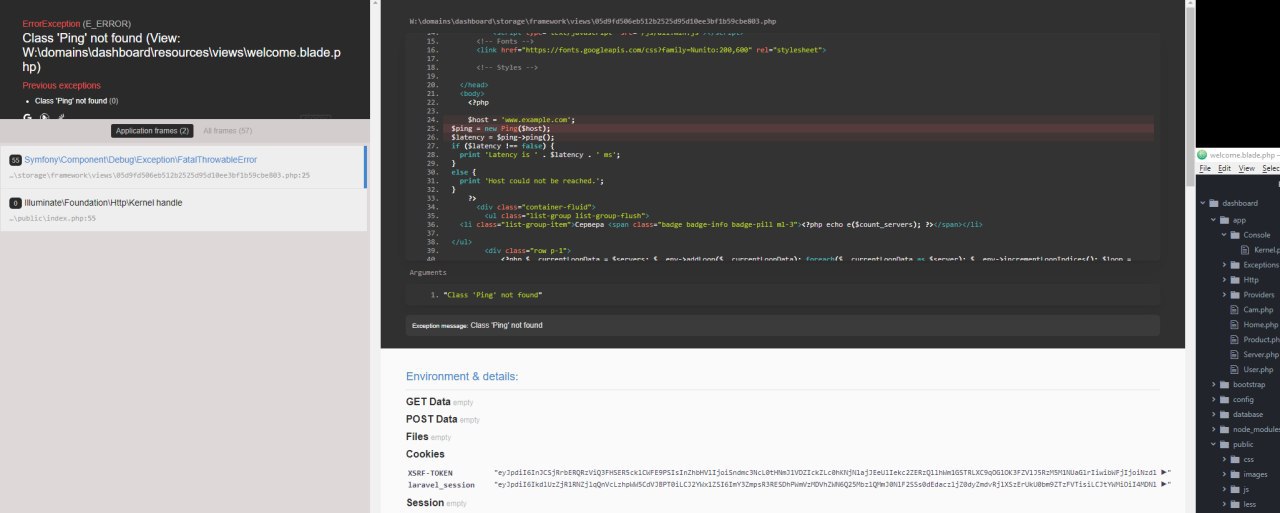Viewport: 1280px width, 513px height.
Task: Click the Server.php file icon in Sublime
Action: point(1235,355)
